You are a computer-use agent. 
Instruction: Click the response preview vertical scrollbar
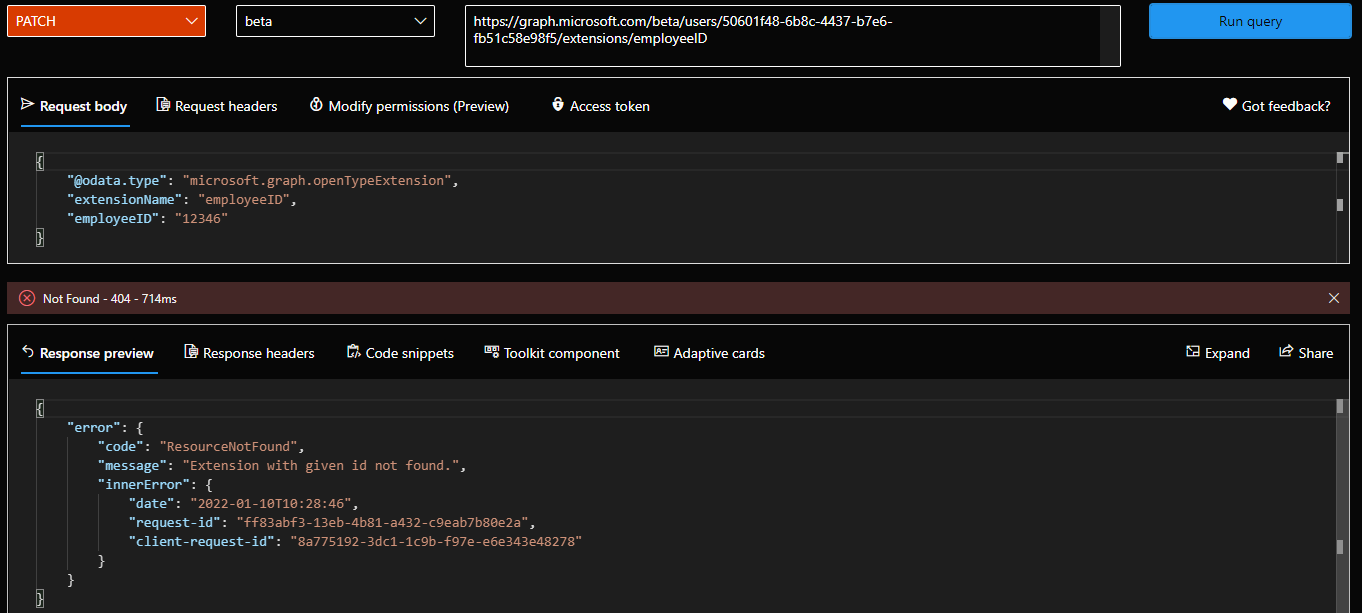click(x=1339, y=500)
